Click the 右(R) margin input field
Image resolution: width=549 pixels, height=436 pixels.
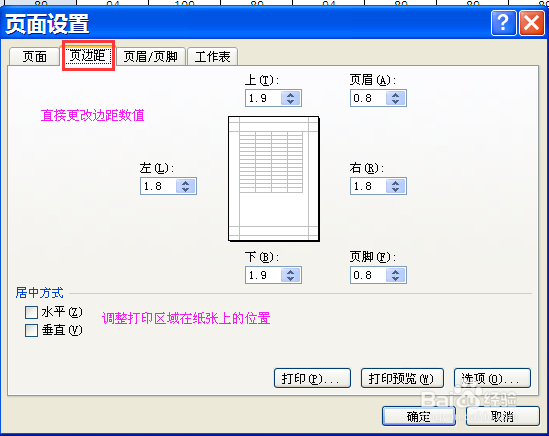click(x=368, y=186)
